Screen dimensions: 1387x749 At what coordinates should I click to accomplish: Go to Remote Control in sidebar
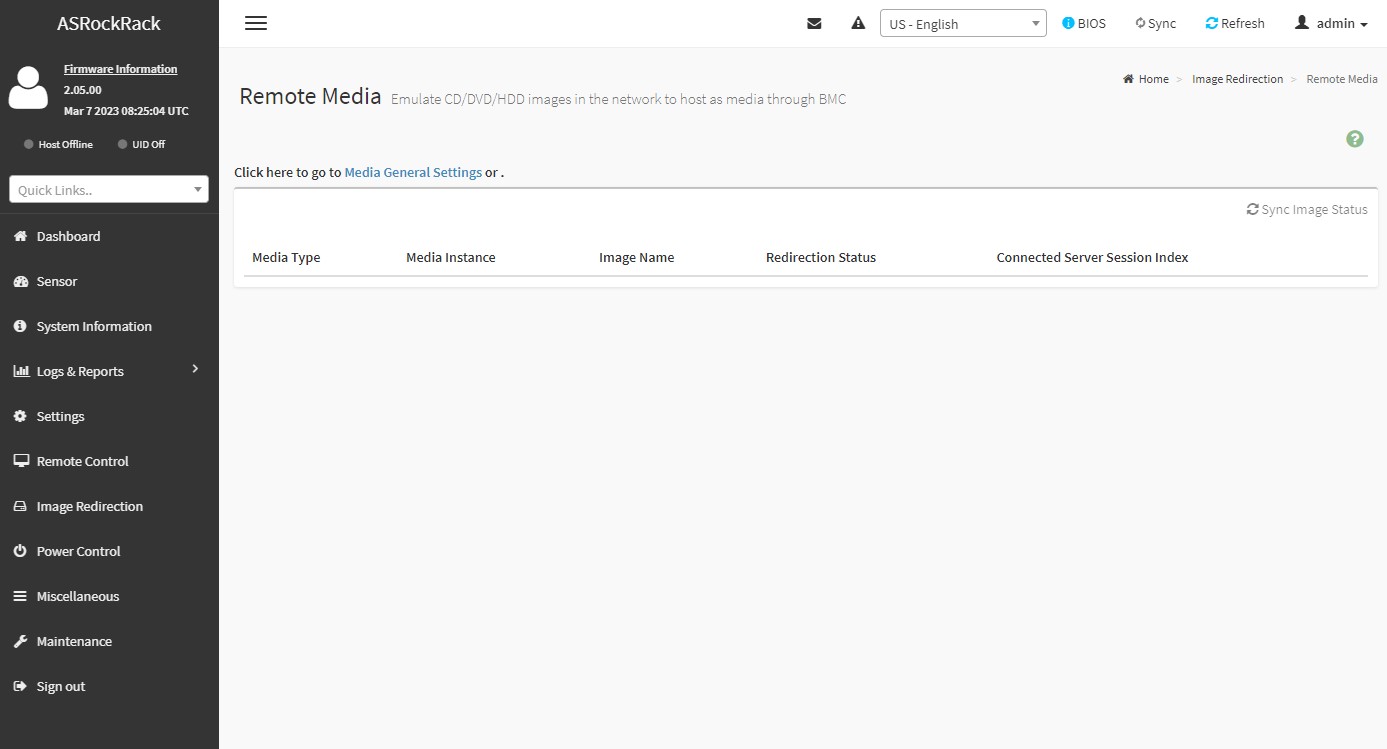coord(82,461)
